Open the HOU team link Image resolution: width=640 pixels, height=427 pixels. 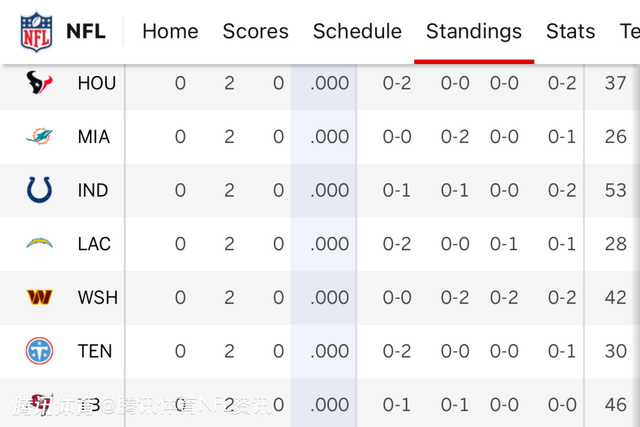point(97,83)
